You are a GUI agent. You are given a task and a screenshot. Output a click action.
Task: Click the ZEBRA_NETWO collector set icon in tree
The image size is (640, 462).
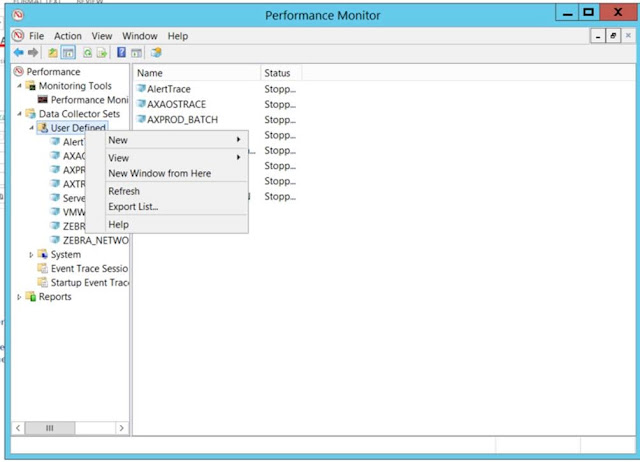(55, 240)
